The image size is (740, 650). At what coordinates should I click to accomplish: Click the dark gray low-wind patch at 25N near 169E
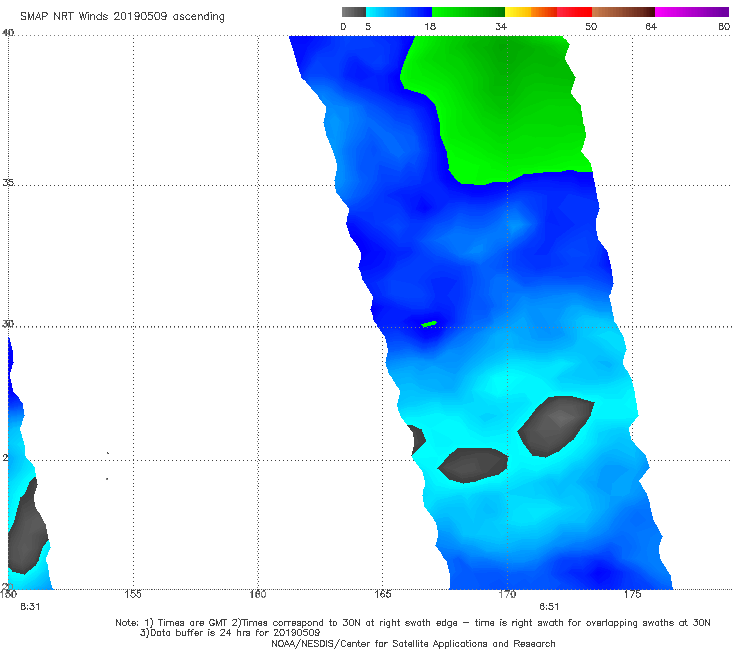pos(473,465)
